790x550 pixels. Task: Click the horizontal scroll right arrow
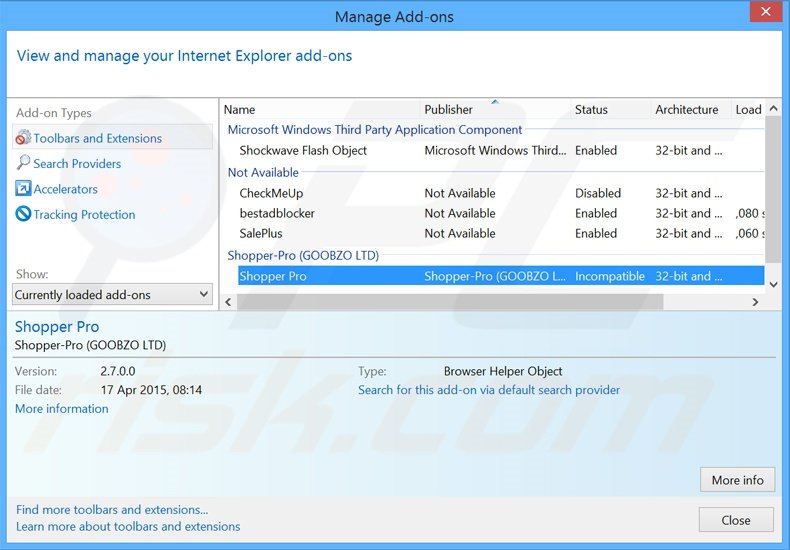point(755,302)
